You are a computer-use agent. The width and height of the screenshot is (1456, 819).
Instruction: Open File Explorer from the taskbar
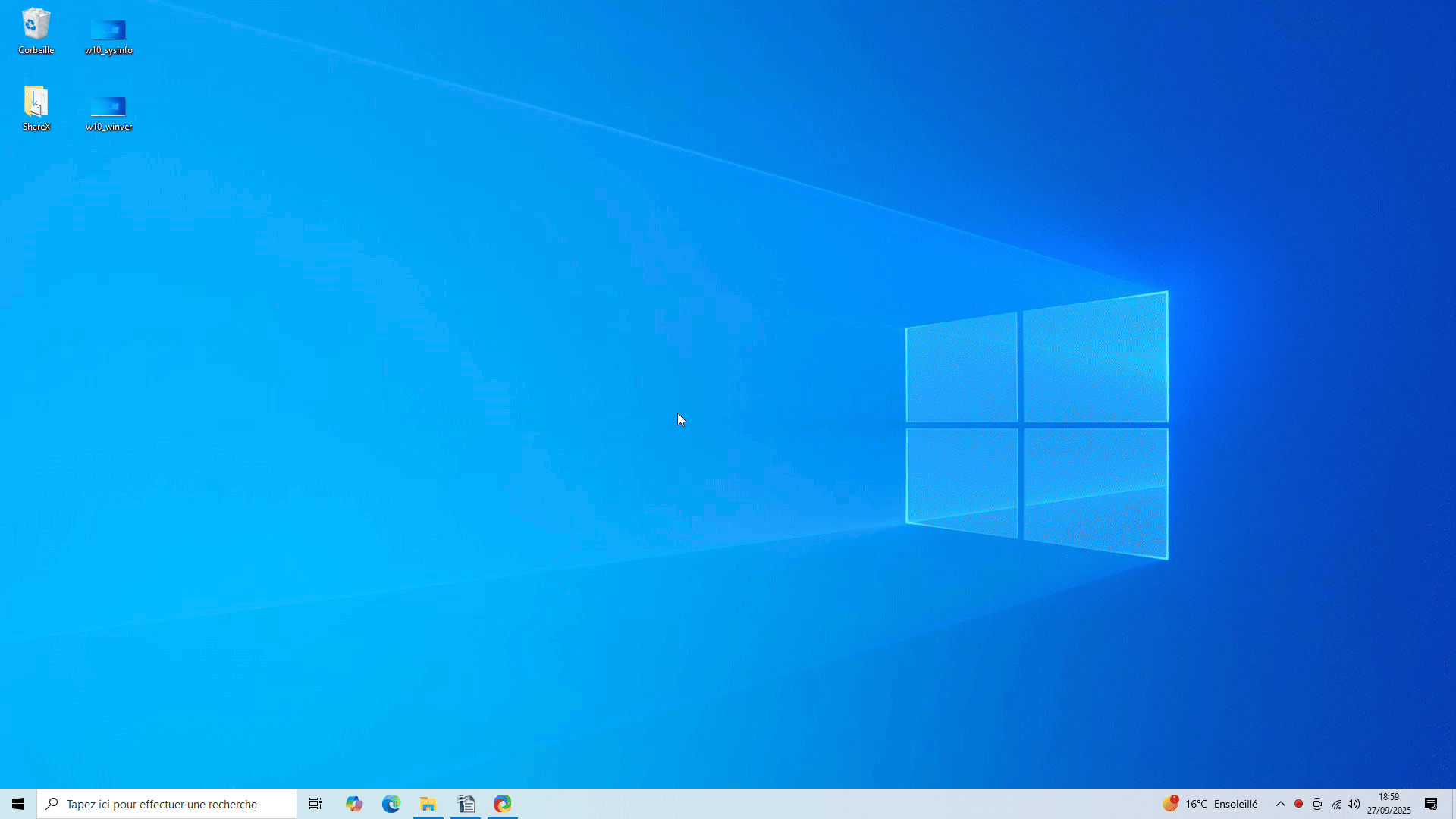428,804
